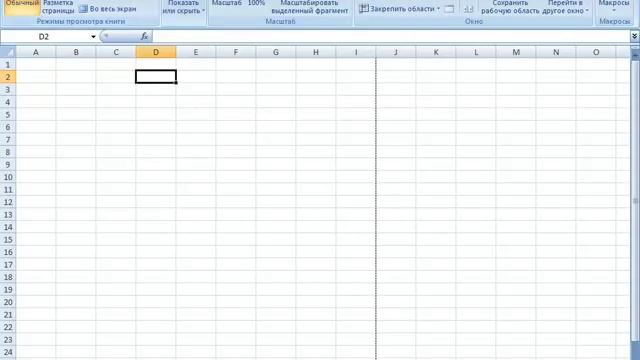The image size is (640, 360).
Task: Switch to Обычный view mode
Action: [x=22, y=7]
